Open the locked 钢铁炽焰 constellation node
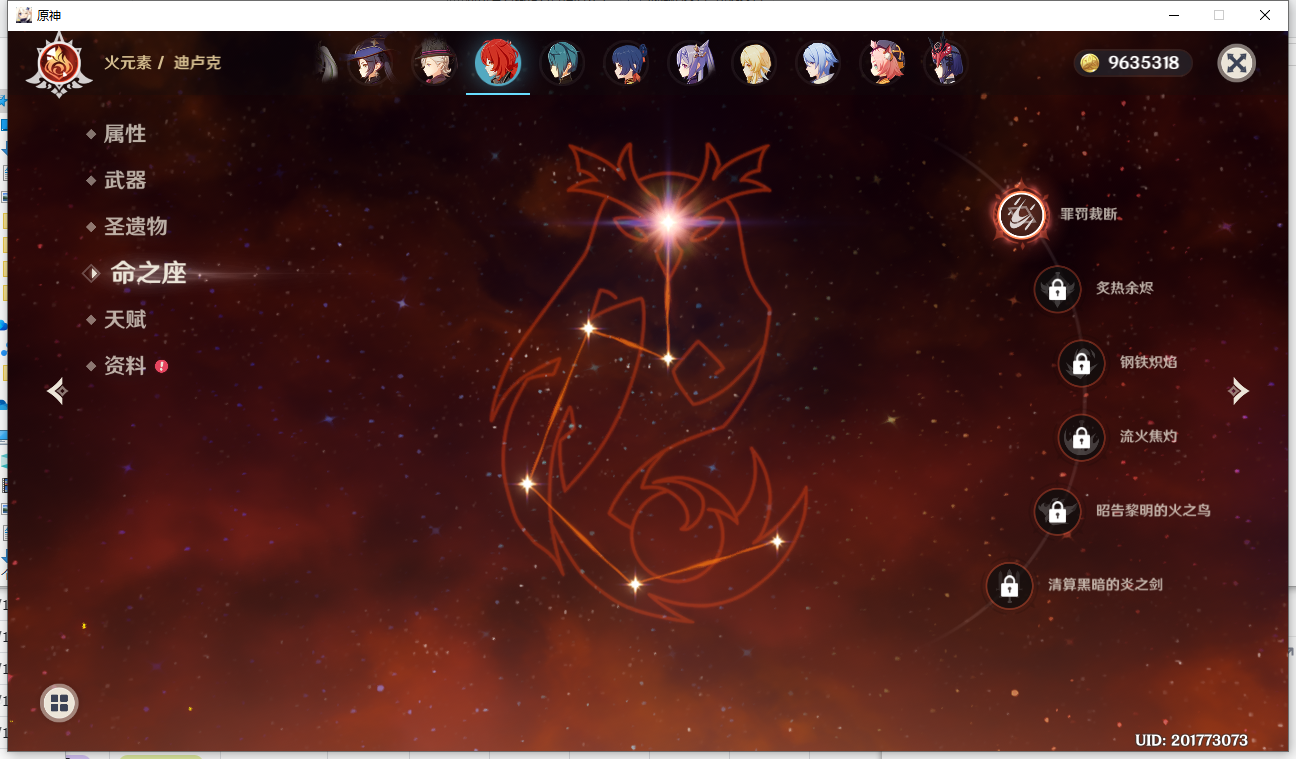Viewport: 1296px width, 759px height. coord(1081,363)
